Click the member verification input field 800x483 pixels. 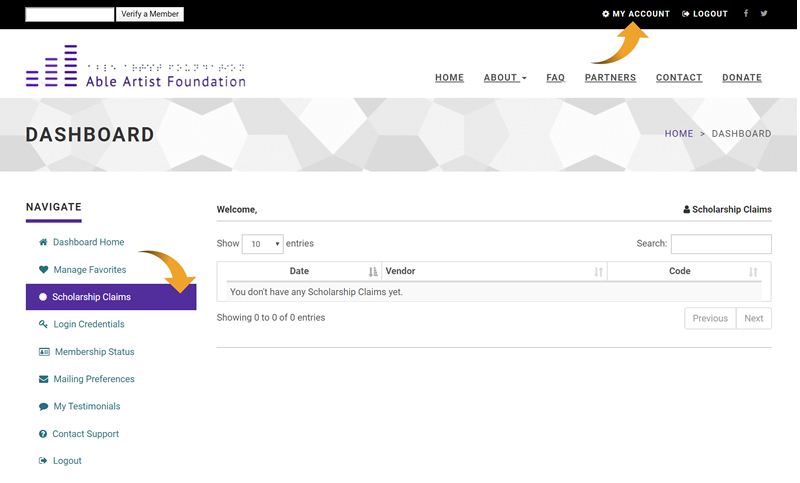[70, 14]
